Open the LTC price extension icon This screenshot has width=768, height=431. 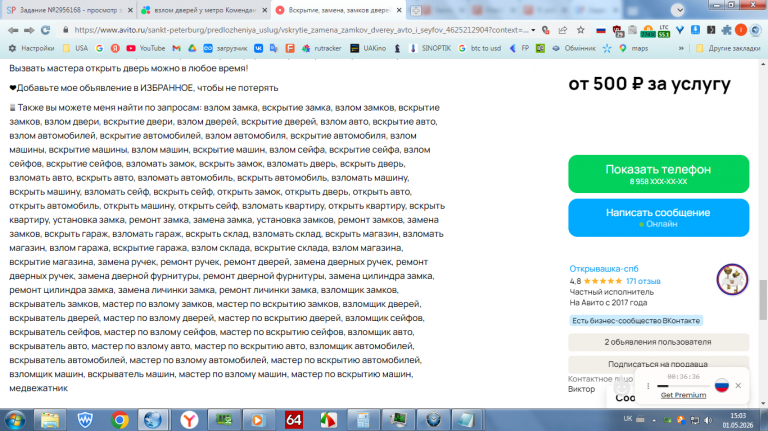tap(664, 30)
